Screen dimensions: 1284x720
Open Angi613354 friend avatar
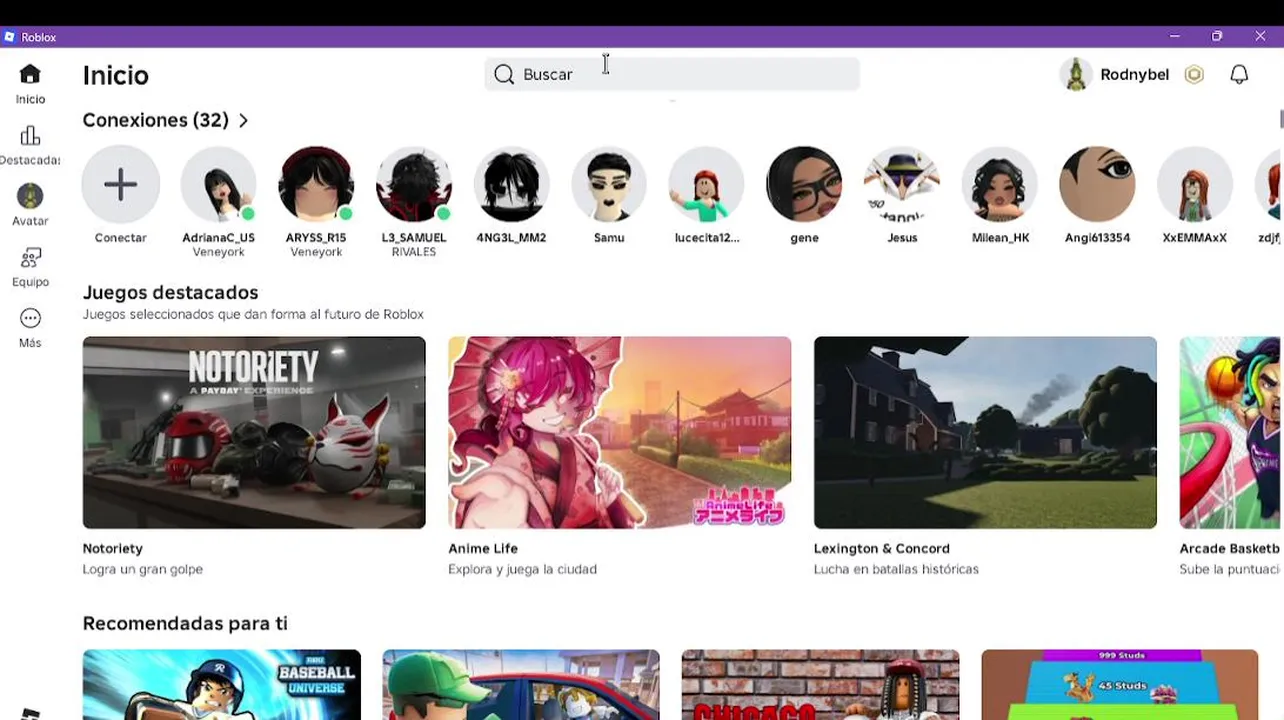pos(1097,184)
